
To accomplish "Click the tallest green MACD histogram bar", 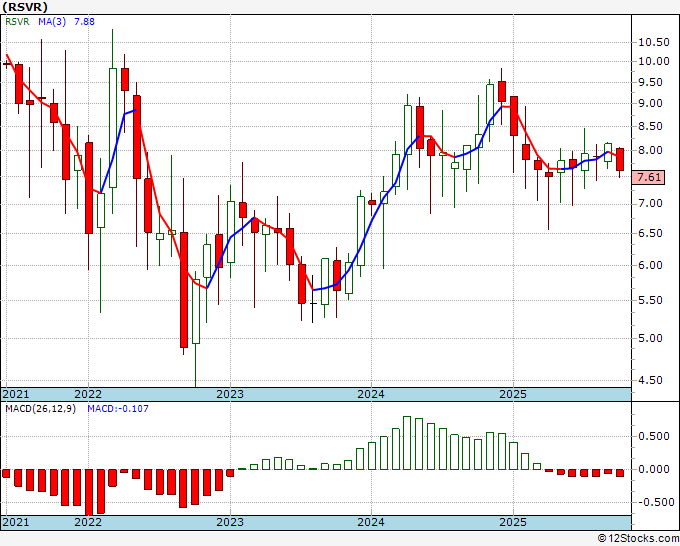I will point(407,443).
